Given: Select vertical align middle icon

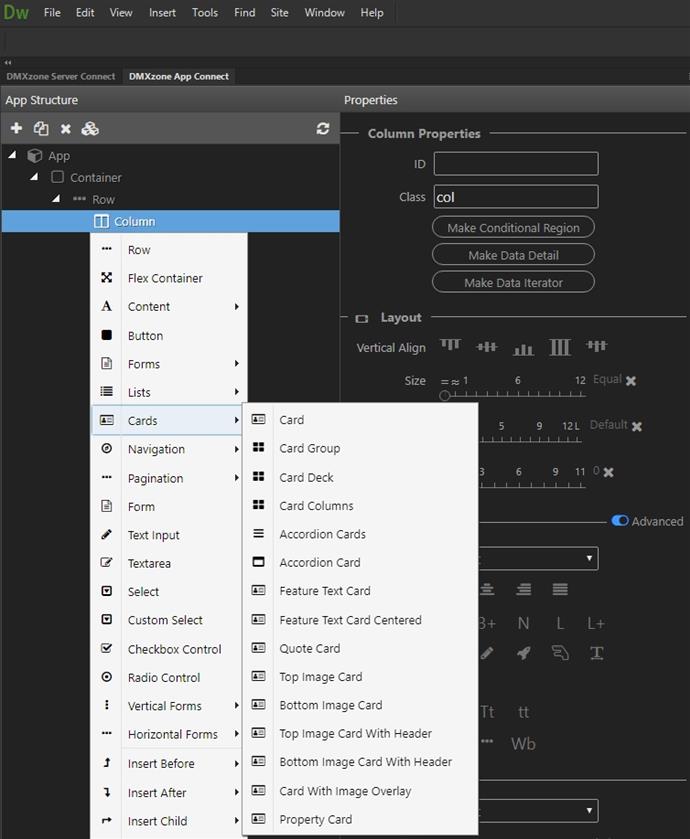Looking at the screenshot, I should pyautogui.click(x=486, y=347).
